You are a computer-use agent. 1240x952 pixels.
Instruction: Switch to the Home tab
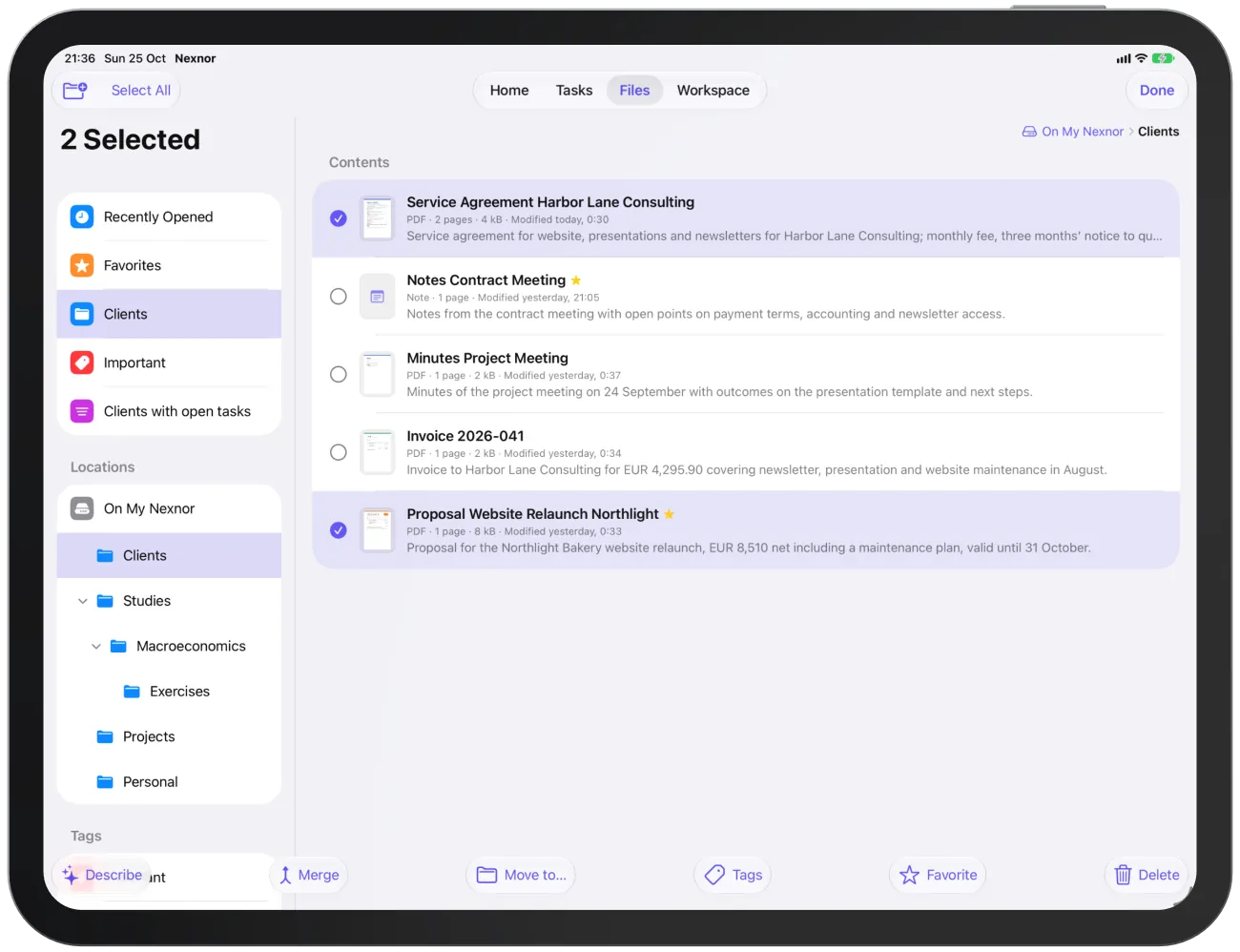[x=509, y=91]
